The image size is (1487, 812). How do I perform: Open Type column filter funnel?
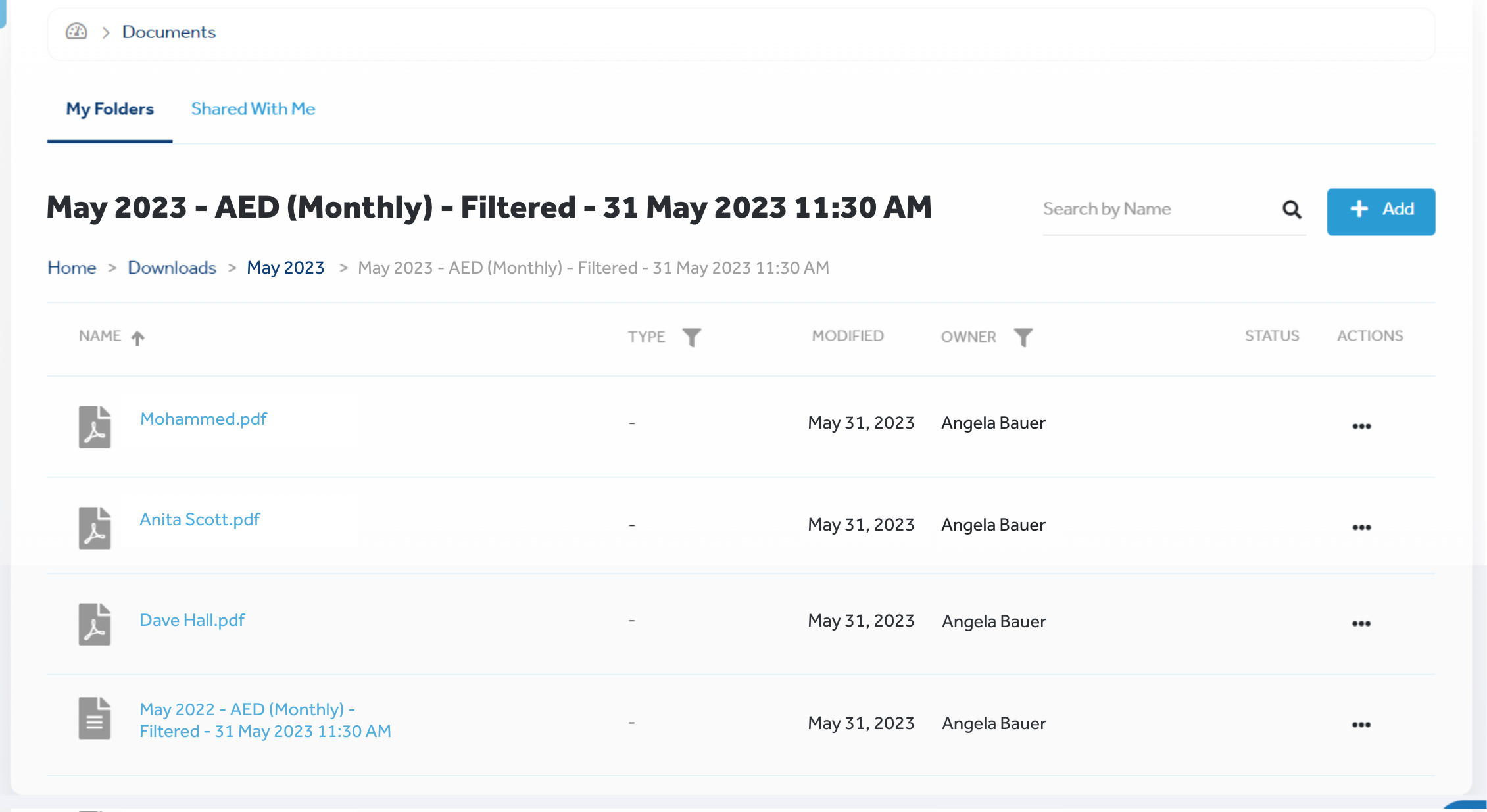691,337
